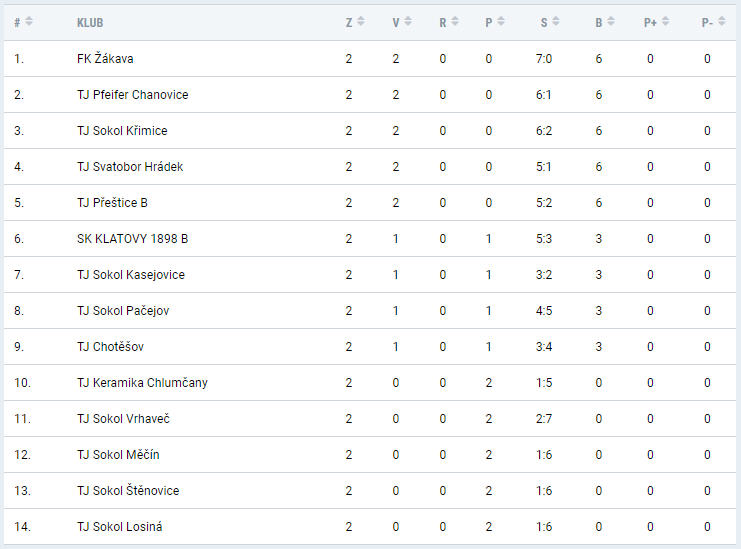Screen dimensions: 741x549
Task: Open TJ Pfeifer Chanovice club entry
Action: coord(132,94)
